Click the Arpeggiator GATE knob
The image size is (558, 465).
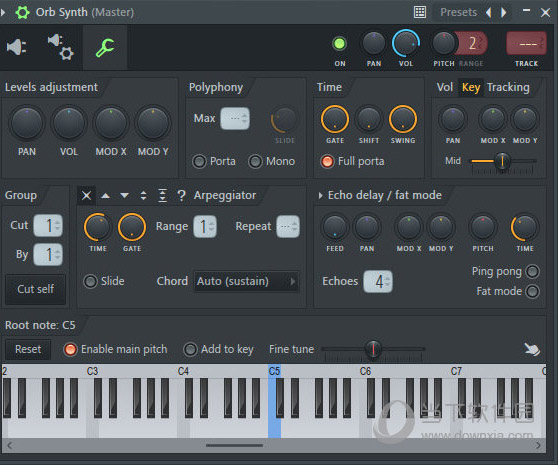pyautogui.click(x=132, y=227)
